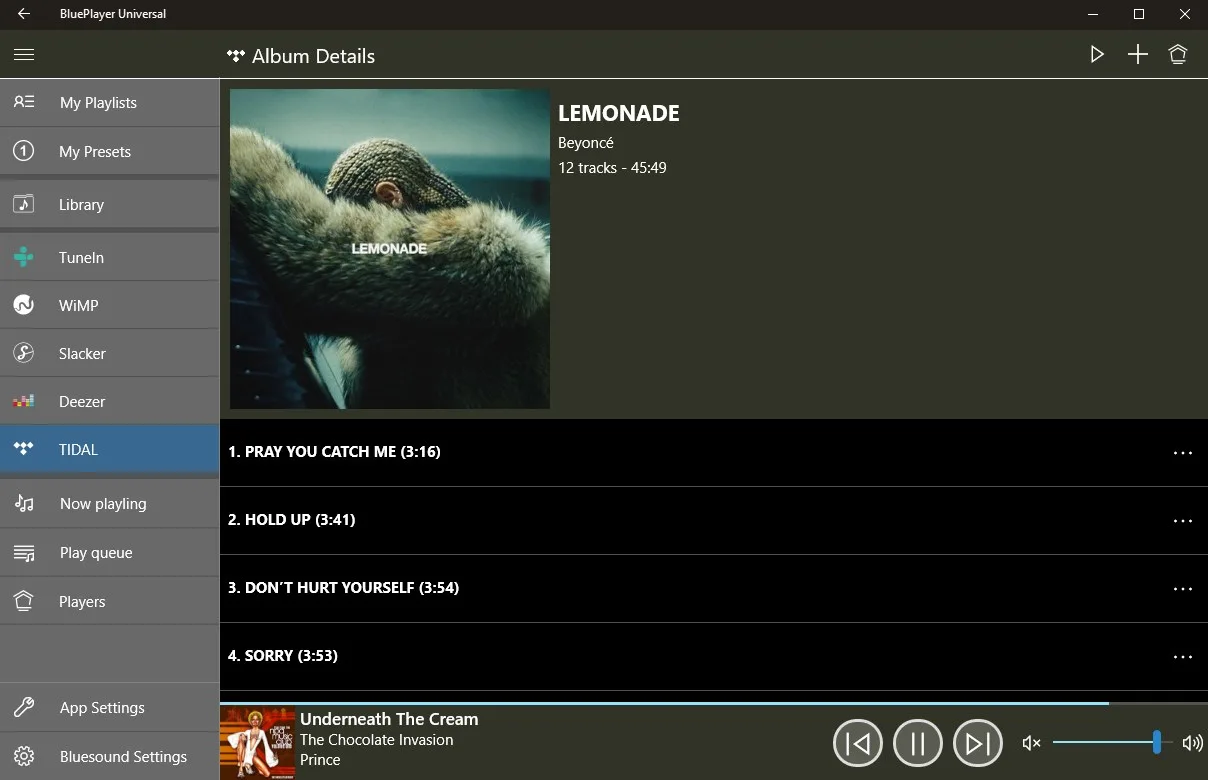Click the Bluesound Settings gear icon
This screenshot has height=780, width=1208.
pos(24,756)
